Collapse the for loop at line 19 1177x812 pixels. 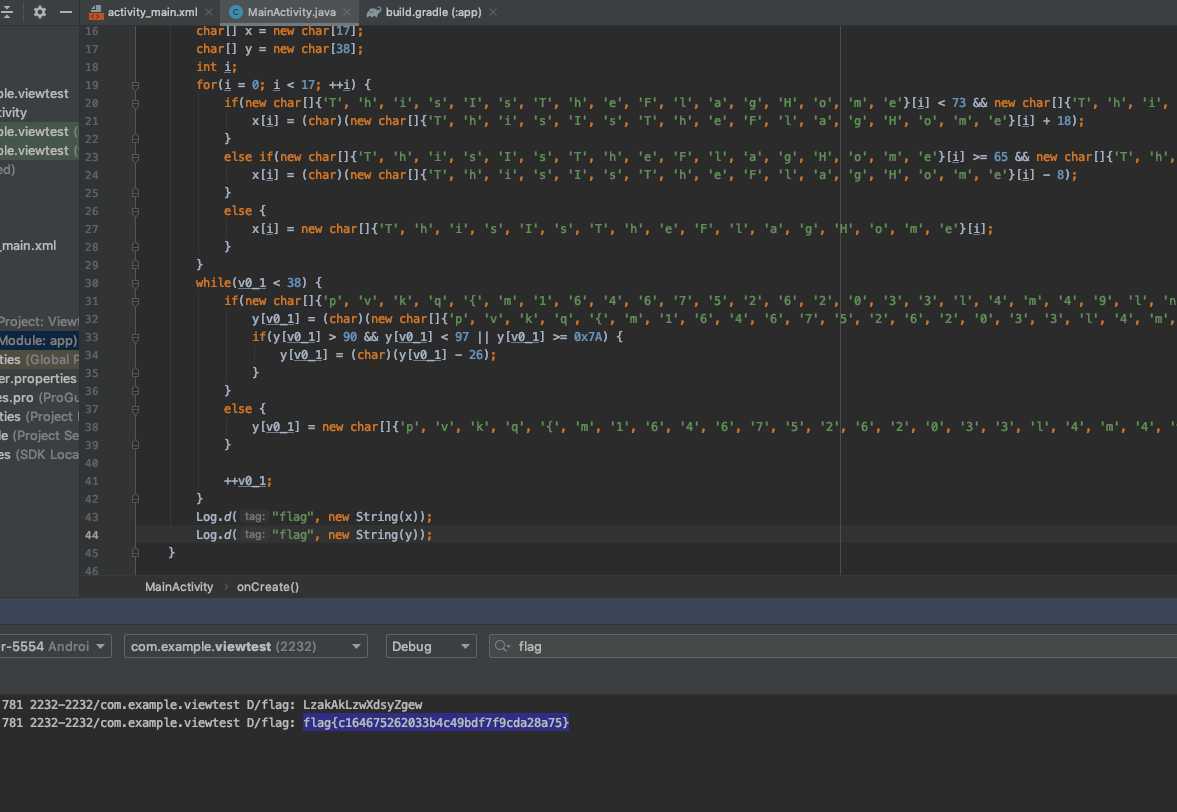(135, 85)
